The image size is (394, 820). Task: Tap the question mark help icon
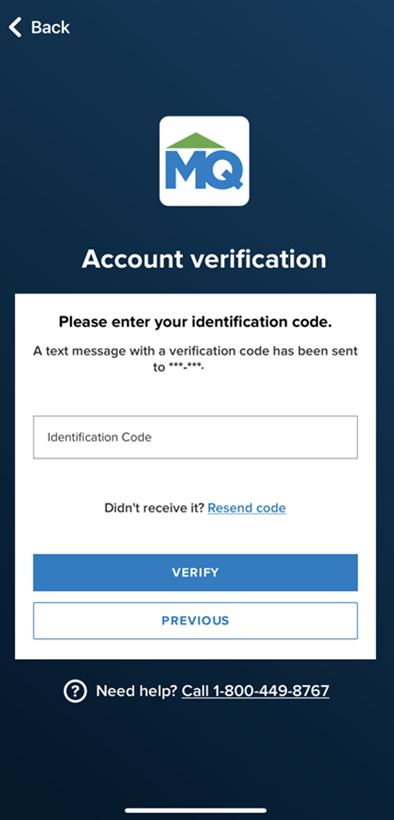click(x=75, y=691)
